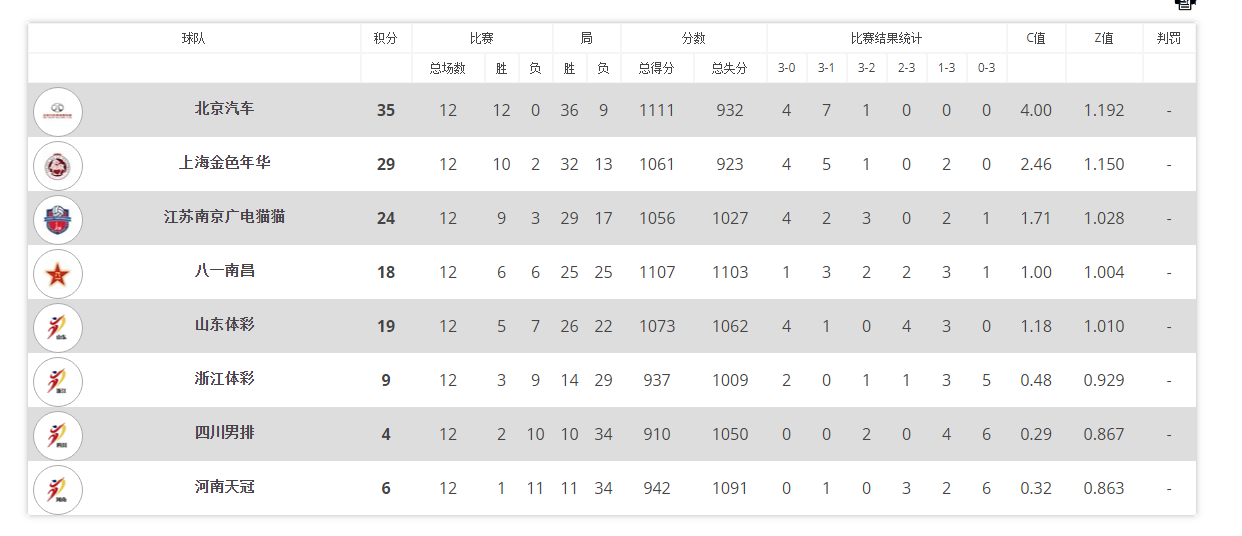Click the 四川男排 team logo
Image resolution: width=1242 pixels, height=536 pixels.
[x=58, y=435]
